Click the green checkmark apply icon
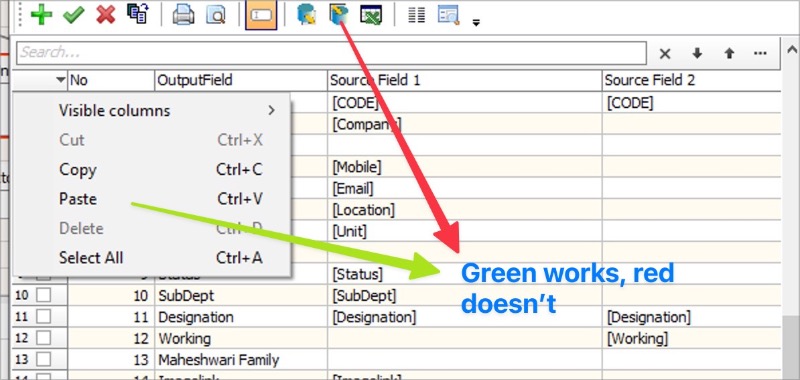 [x=73, y=15]
